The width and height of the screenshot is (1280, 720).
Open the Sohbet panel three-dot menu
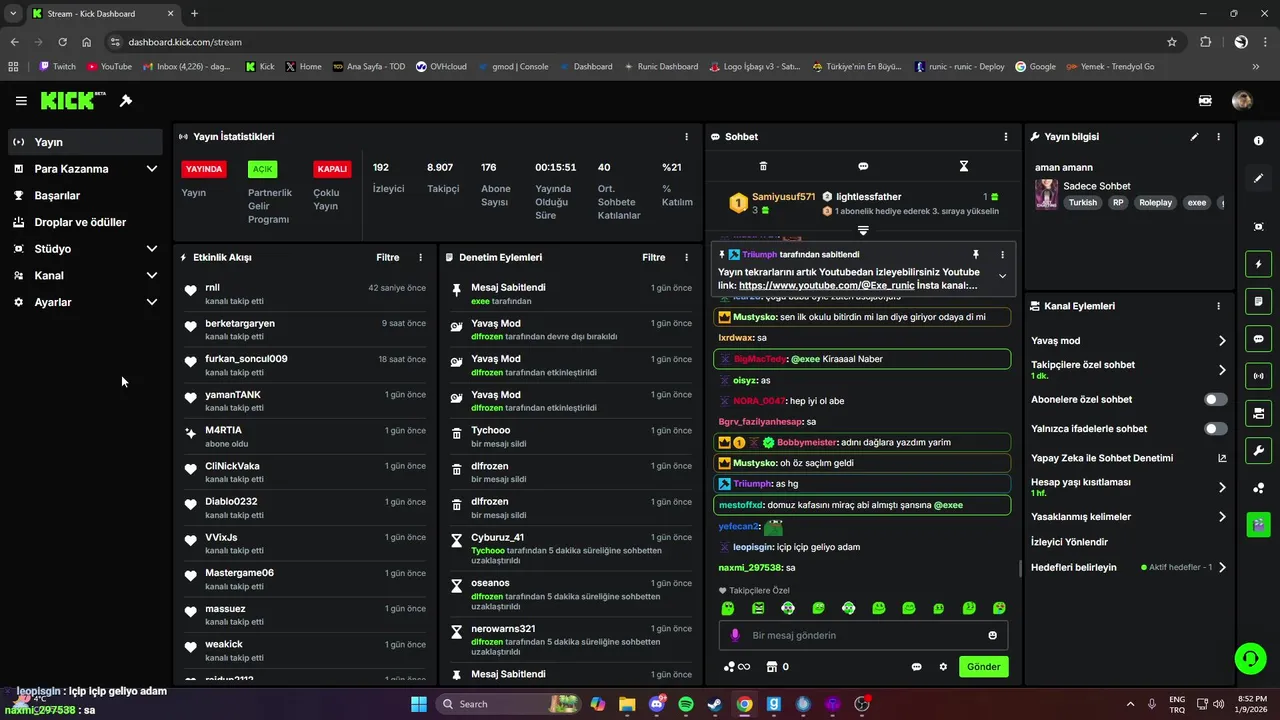coord(1006,137)
